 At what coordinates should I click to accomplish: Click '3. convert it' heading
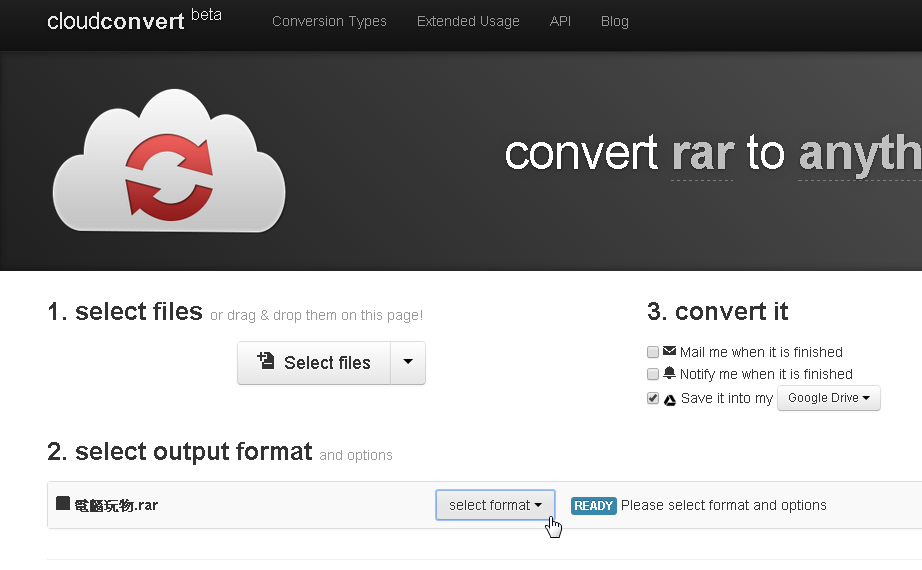click(x=717, y=312)
